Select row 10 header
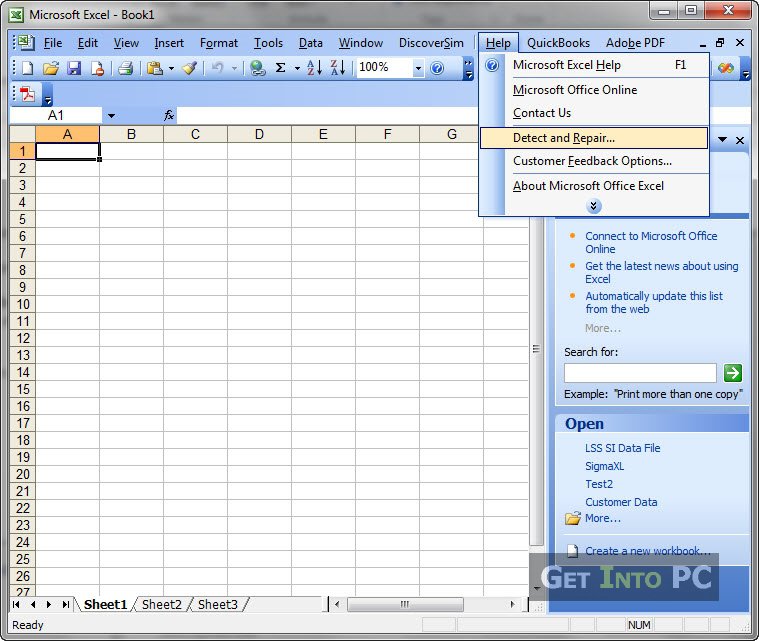Screen dimensions: 759x641 click(23, 305)
